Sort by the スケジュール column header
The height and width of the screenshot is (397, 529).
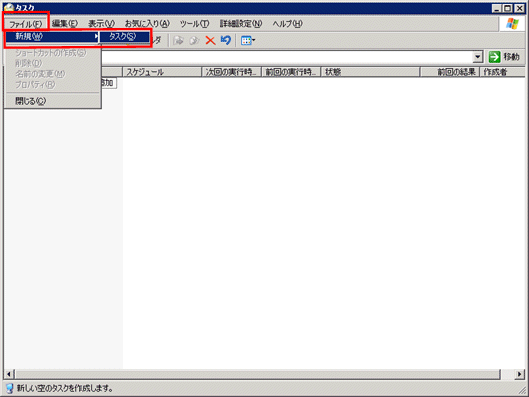pyautogui.click(x=162, y=72)
